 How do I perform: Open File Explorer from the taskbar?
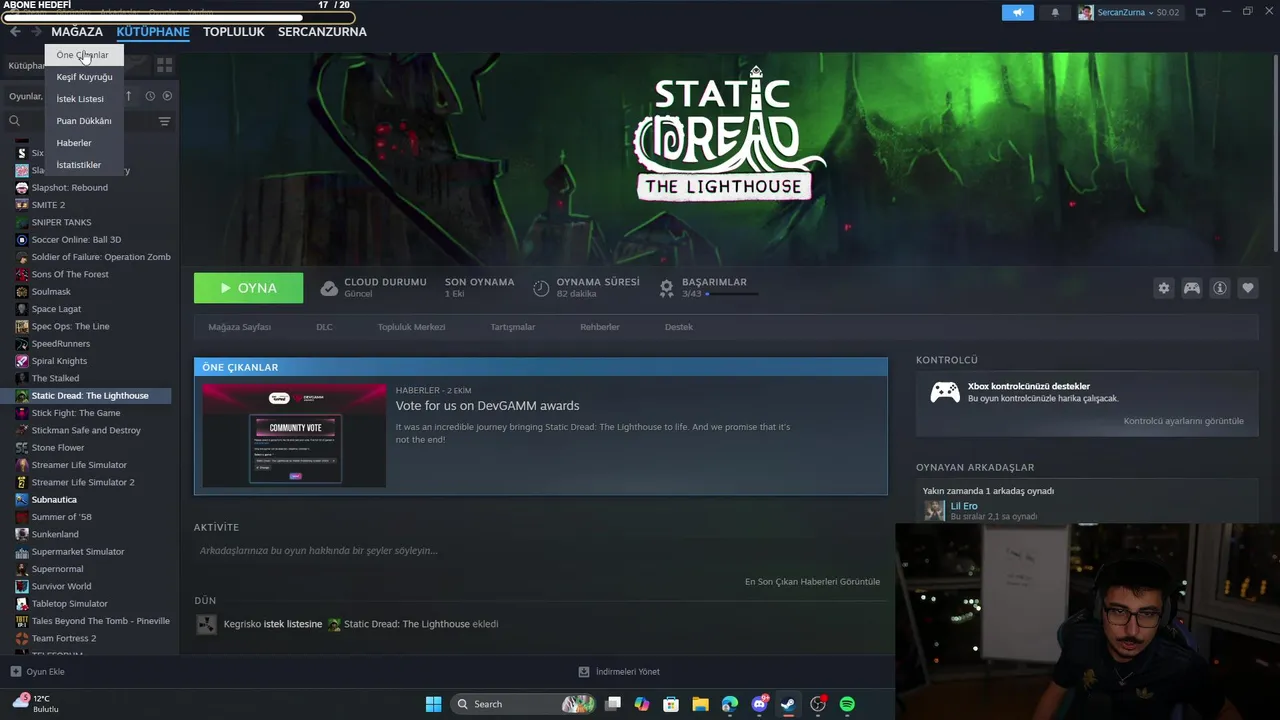tap(700, 704)
